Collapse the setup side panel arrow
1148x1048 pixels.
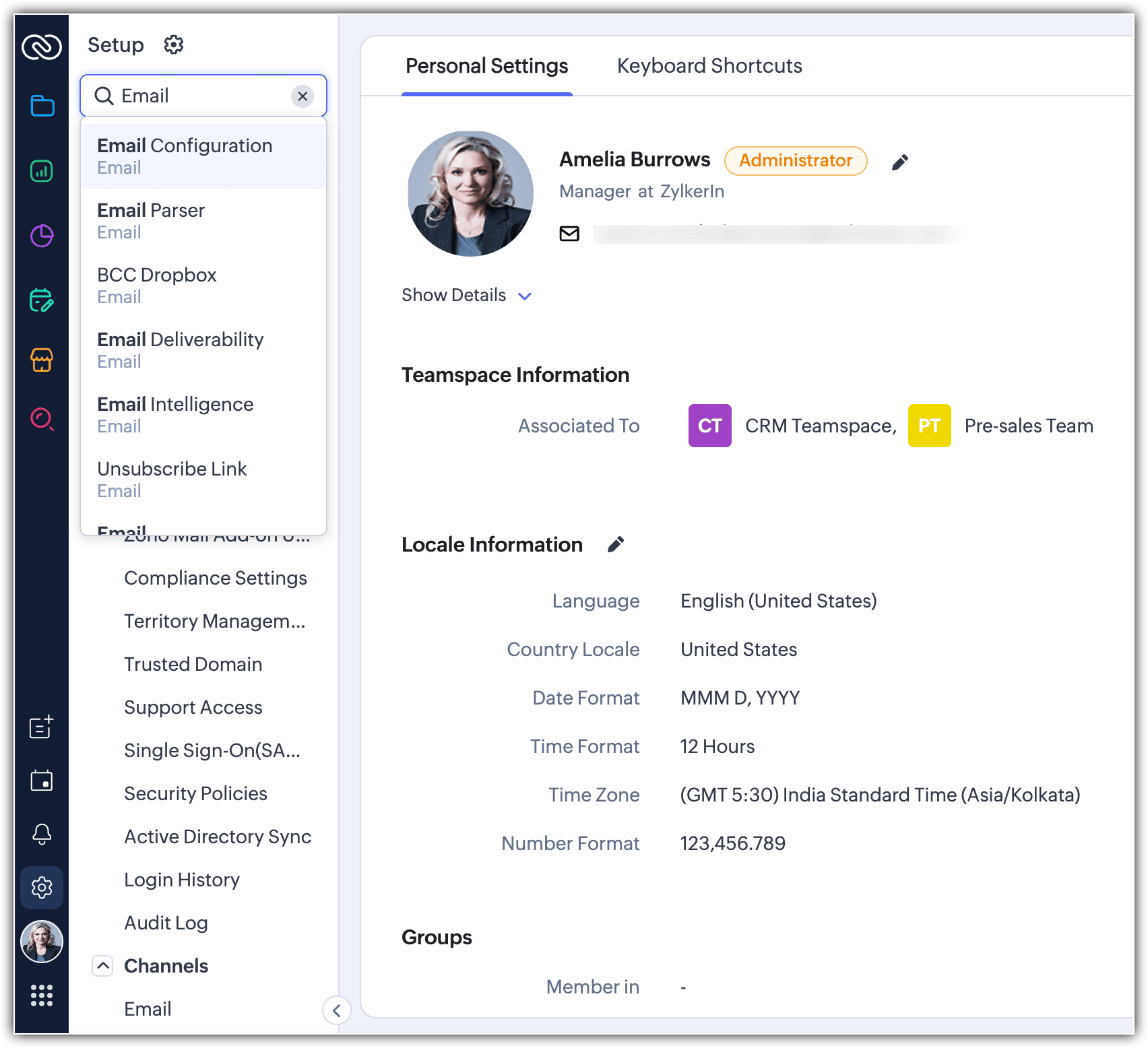tap(336, 1010)
